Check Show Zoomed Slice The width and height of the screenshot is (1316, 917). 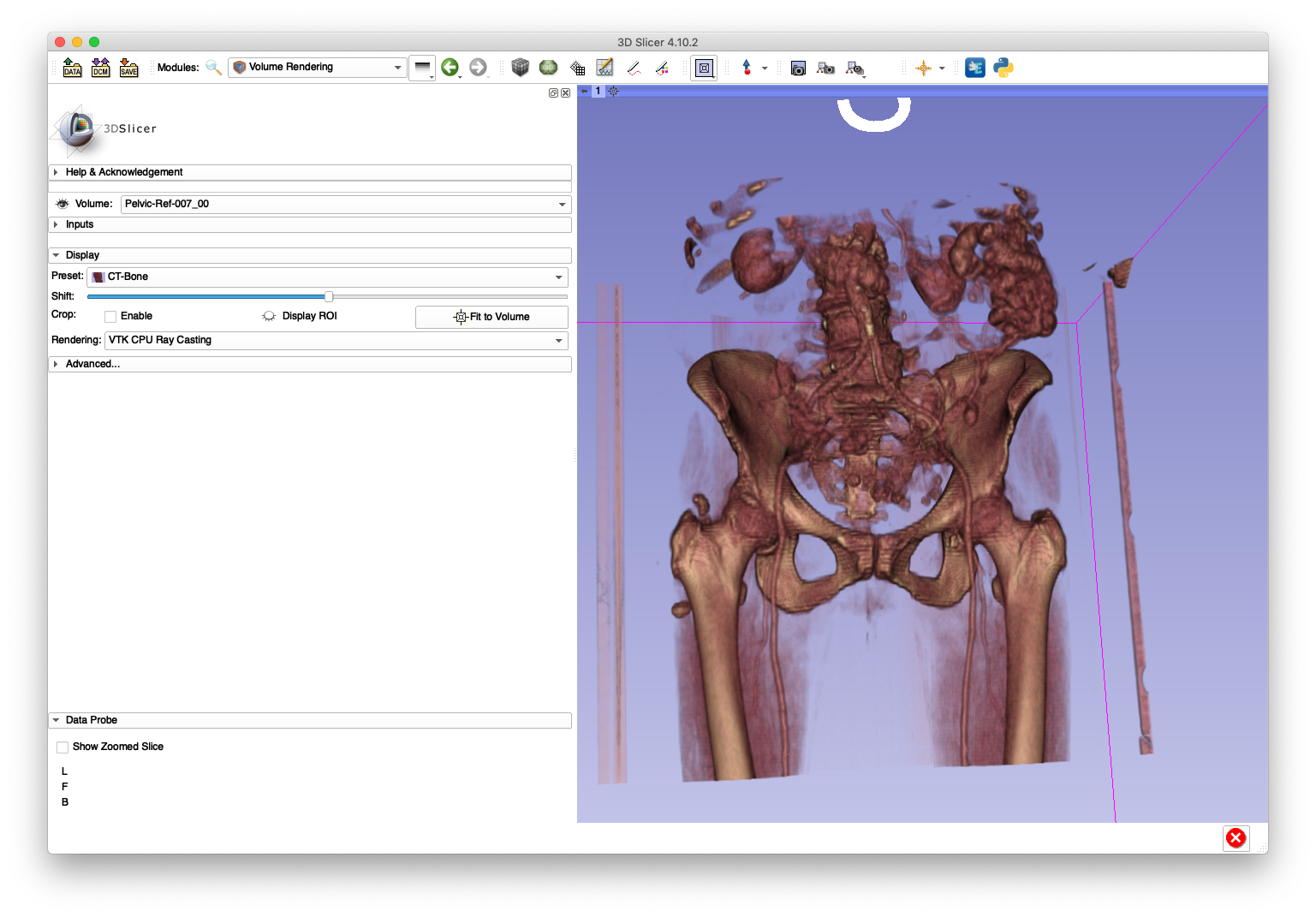pos(62,747)
